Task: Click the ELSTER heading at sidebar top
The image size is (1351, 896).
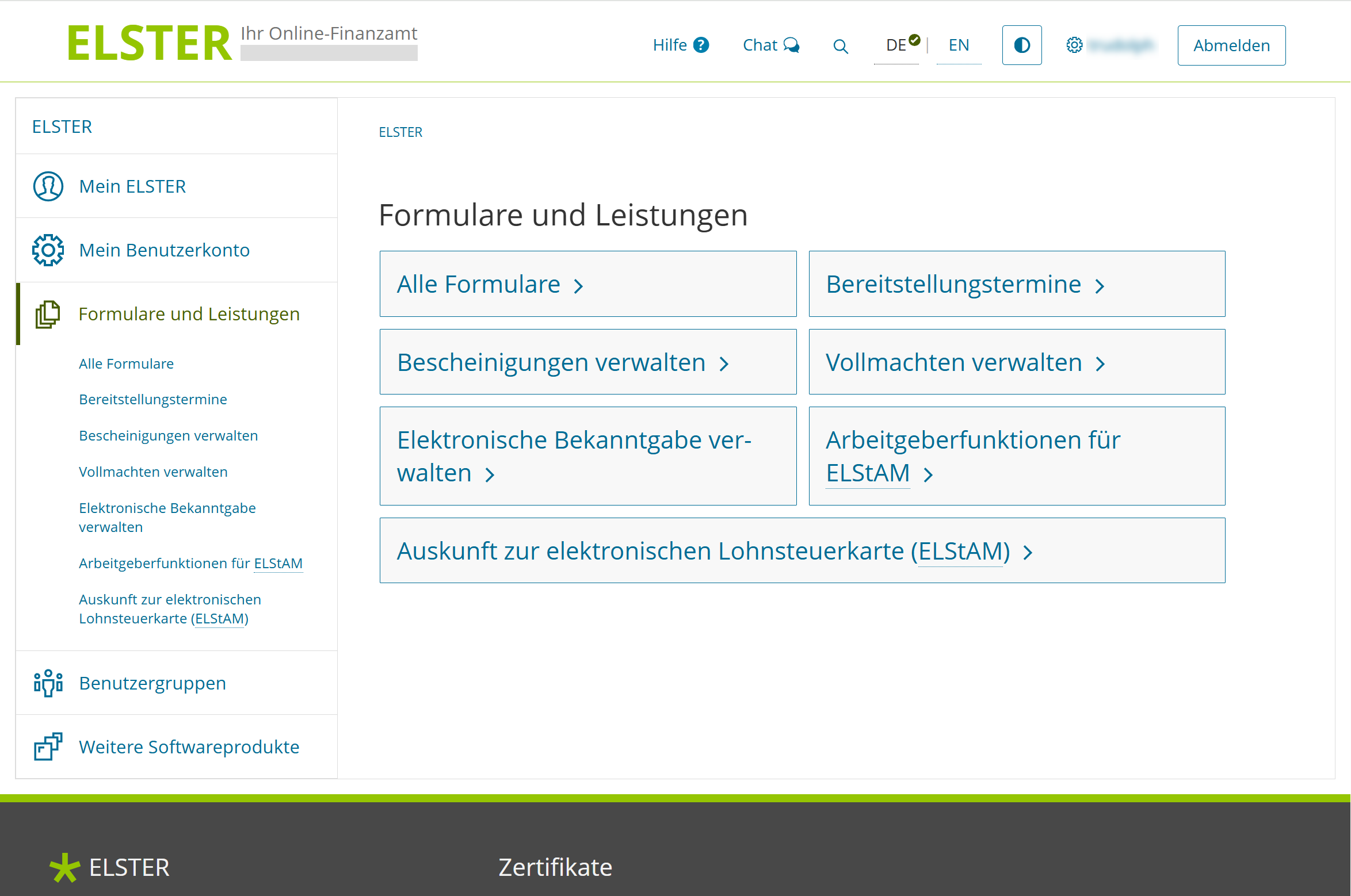Action: (62, 127)
